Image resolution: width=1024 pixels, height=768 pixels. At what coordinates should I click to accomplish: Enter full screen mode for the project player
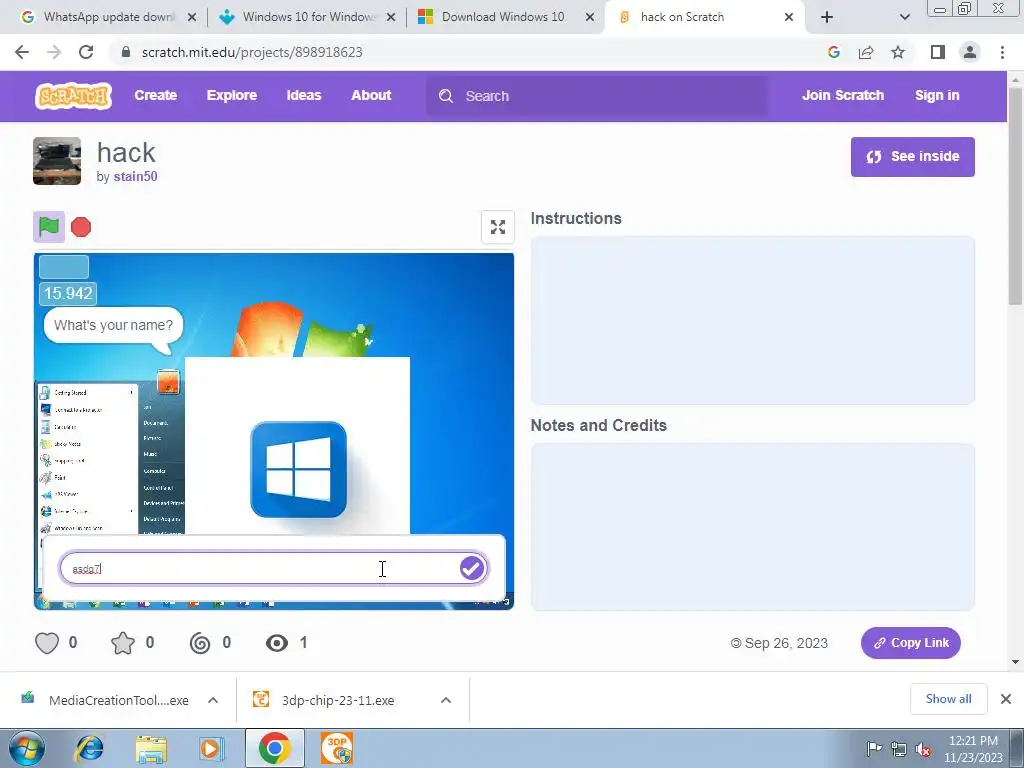tap(498, 227)
